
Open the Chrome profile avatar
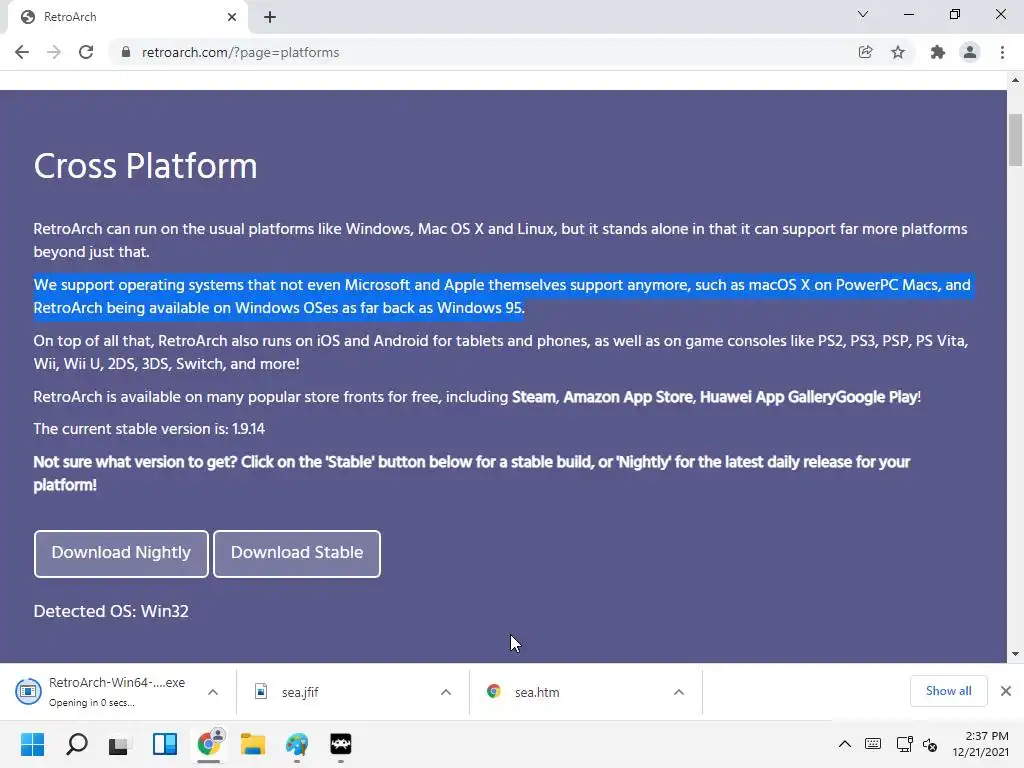[x=970, y=52]
